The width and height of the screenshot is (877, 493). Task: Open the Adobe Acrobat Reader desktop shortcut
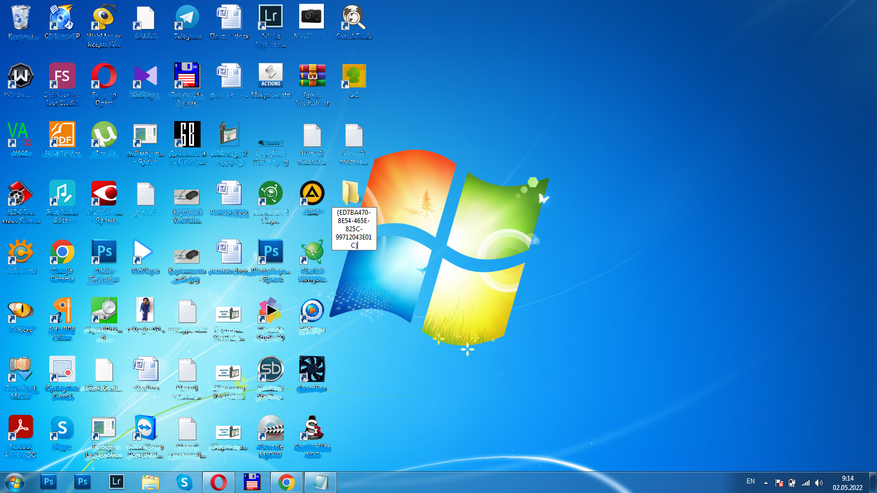click(20, 429)
